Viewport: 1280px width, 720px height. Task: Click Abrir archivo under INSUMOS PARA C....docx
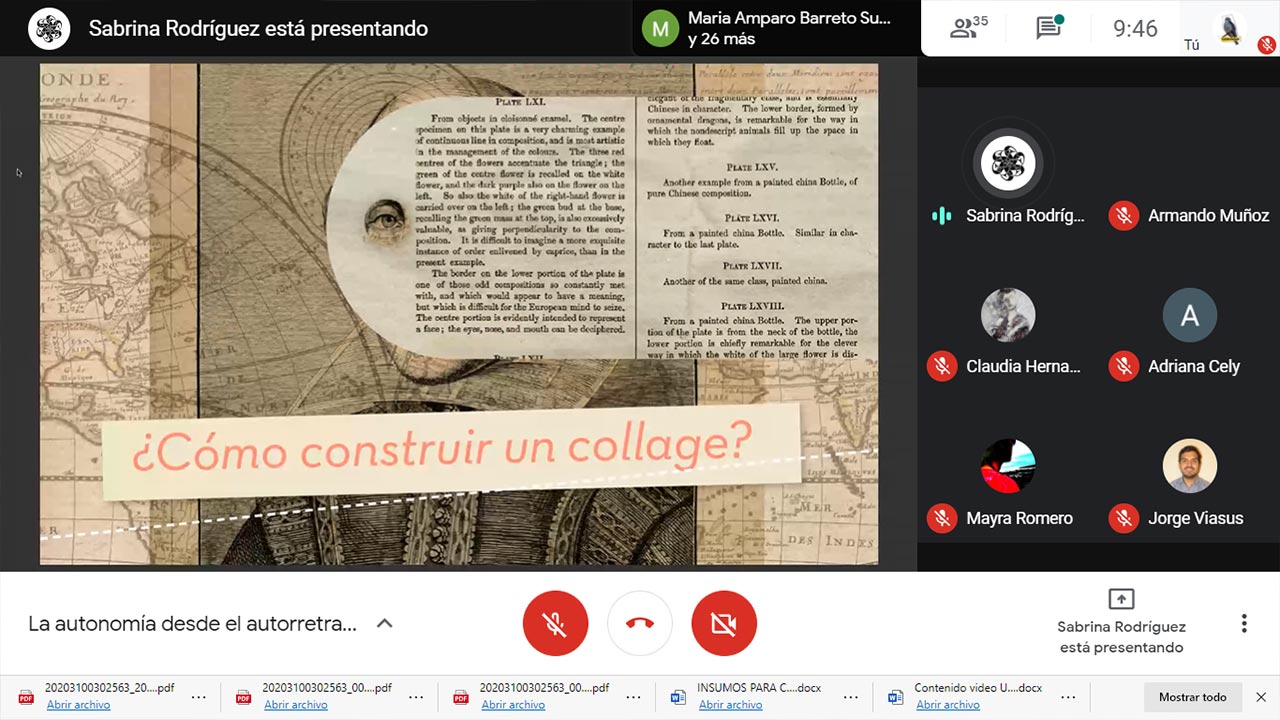(x=730, y=705)
